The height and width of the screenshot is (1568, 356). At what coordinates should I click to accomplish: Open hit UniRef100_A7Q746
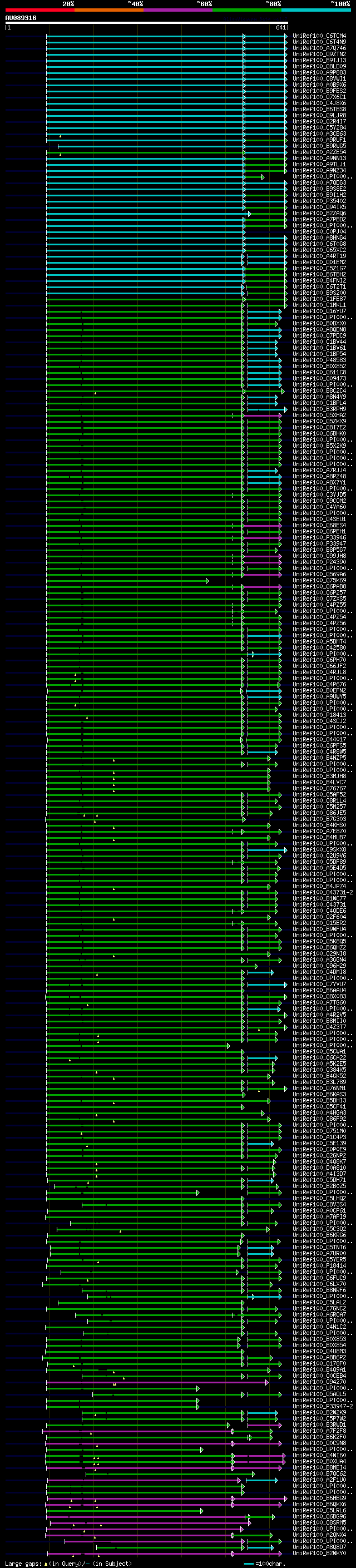[x=319, y=48]
